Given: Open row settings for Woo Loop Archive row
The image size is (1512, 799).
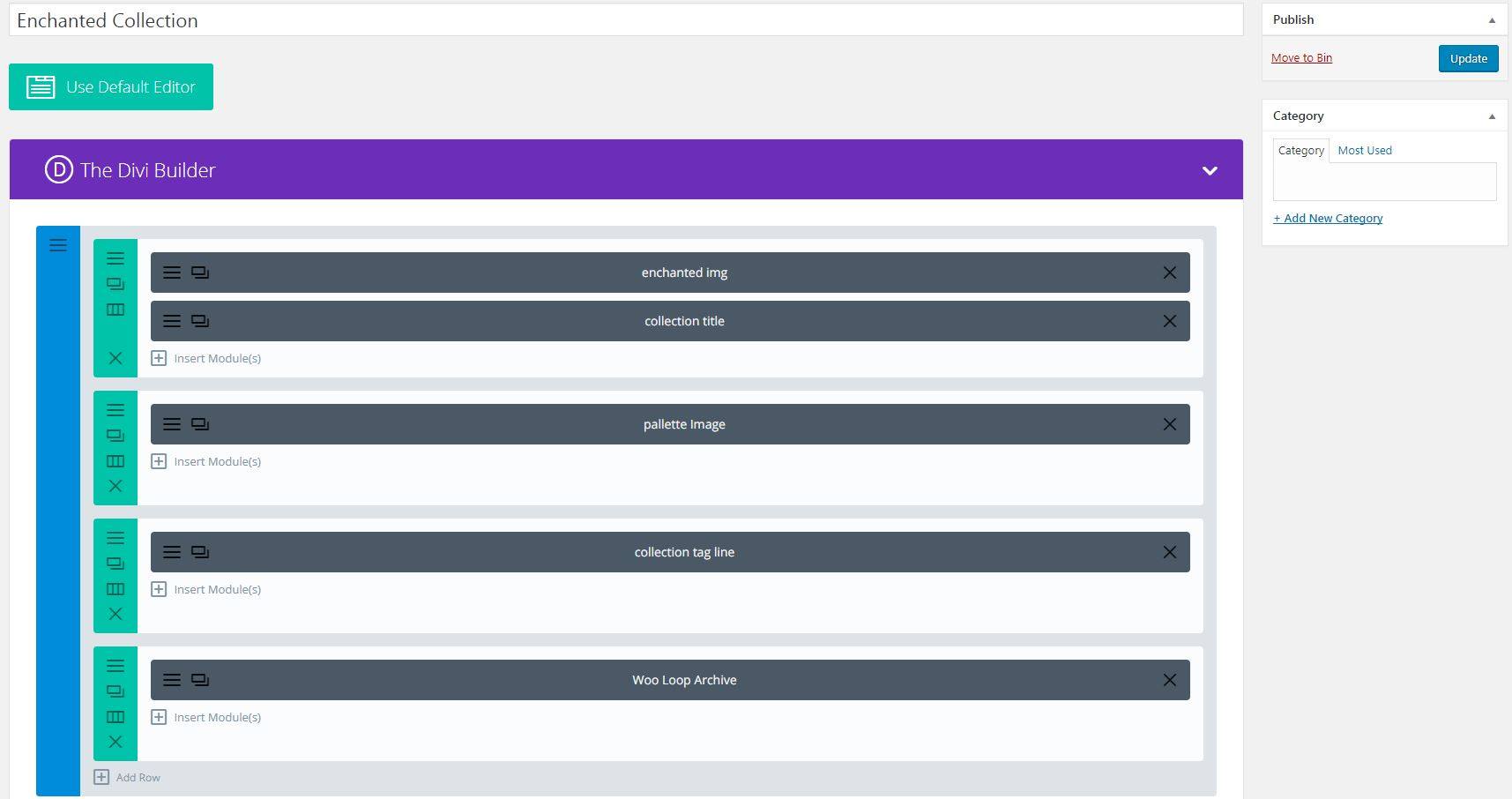Looking at the screenshot, I should [115, 666].
